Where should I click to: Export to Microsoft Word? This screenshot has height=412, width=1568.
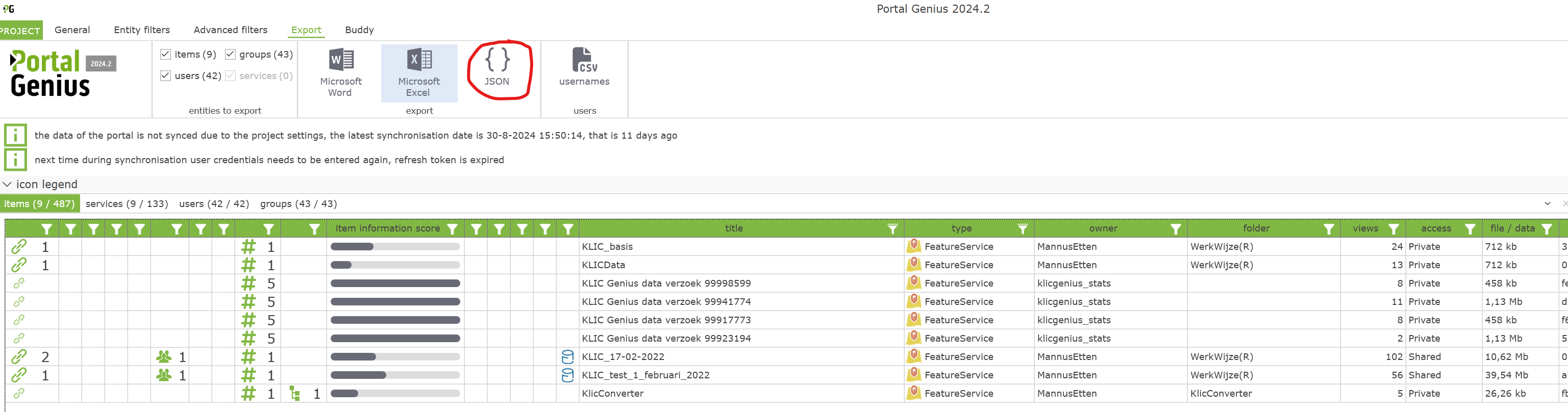[340, 72]
